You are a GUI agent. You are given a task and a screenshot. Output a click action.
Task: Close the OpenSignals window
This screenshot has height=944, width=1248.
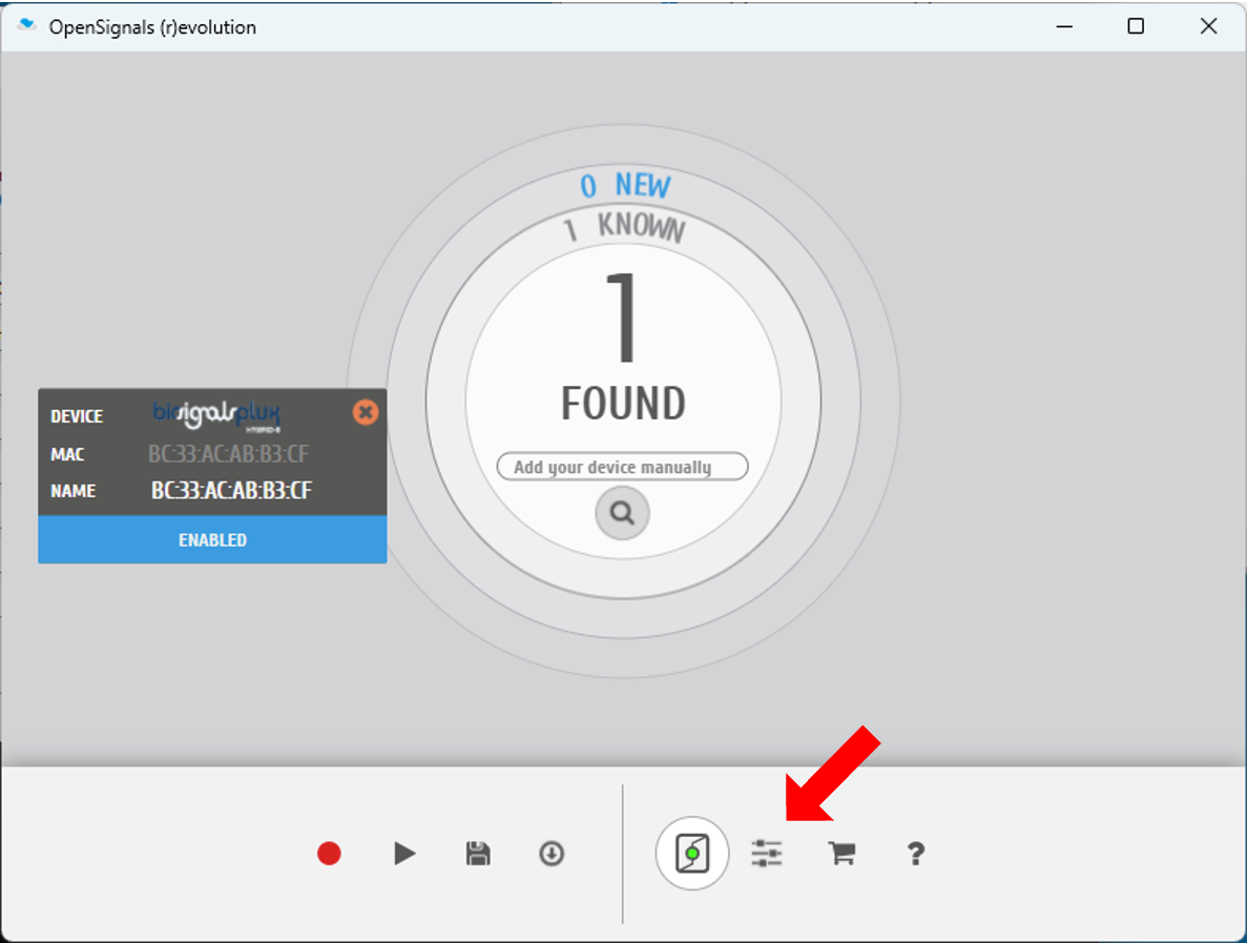(1208, 27)
